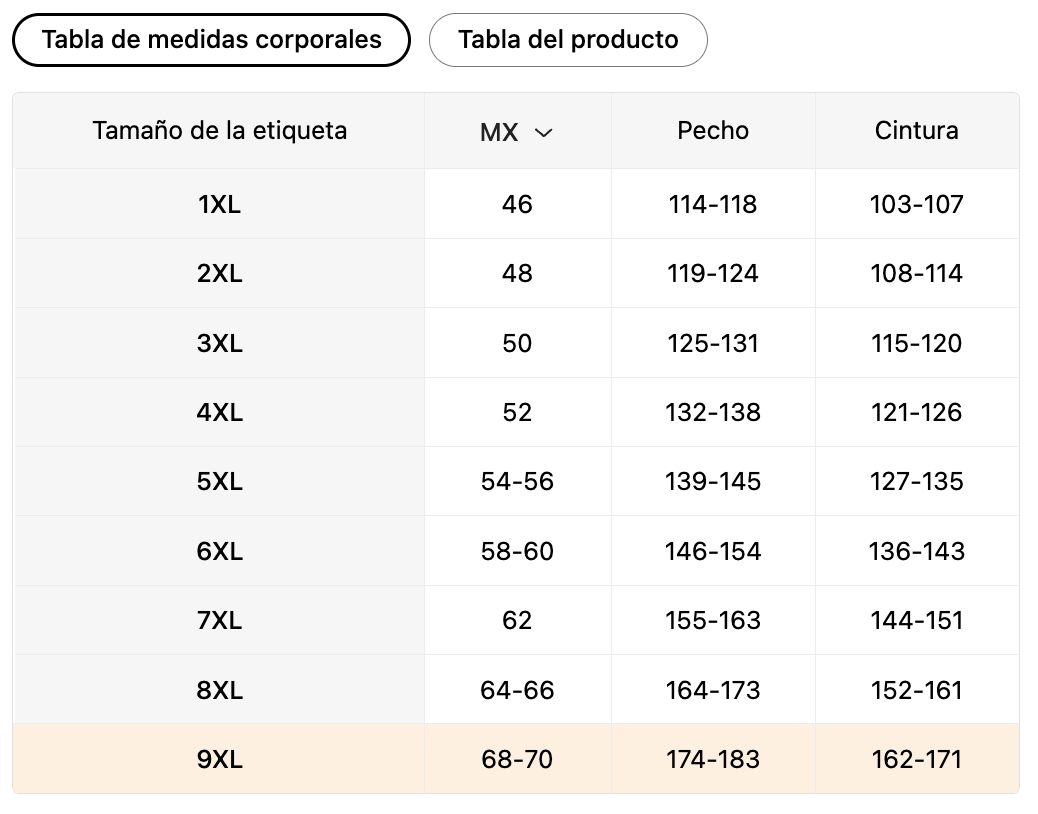Click the Pecho column header

(713, 131)
